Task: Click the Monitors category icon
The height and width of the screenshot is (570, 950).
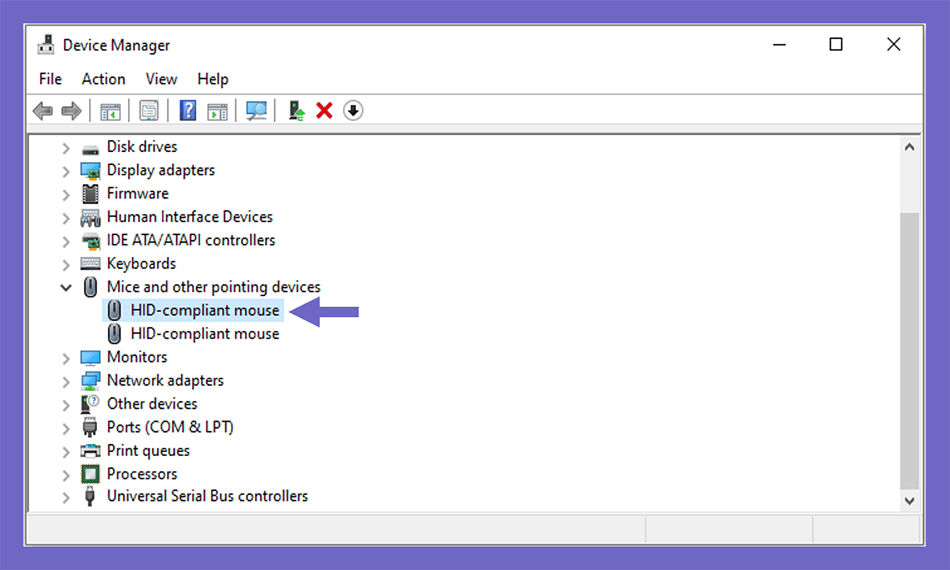Action: coord(90,357)
